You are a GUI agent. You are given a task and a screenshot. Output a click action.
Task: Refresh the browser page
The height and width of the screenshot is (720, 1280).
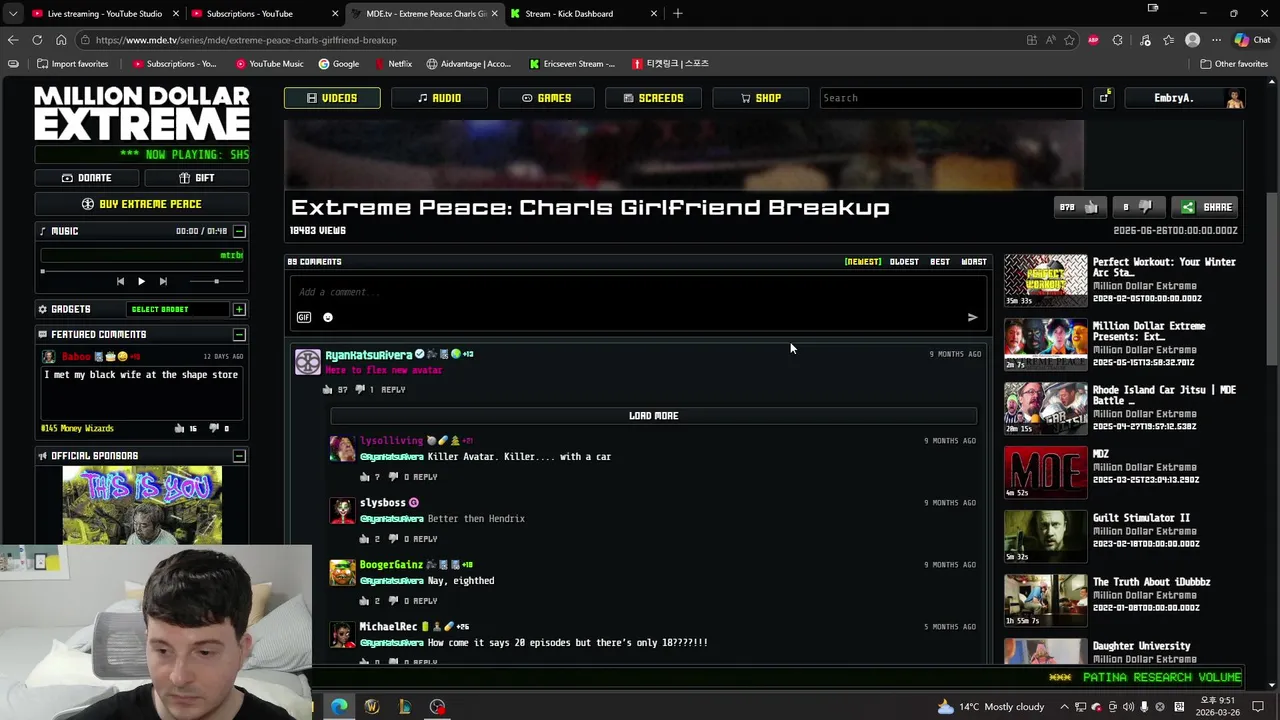pyautogui.click(x=37, y=40)
